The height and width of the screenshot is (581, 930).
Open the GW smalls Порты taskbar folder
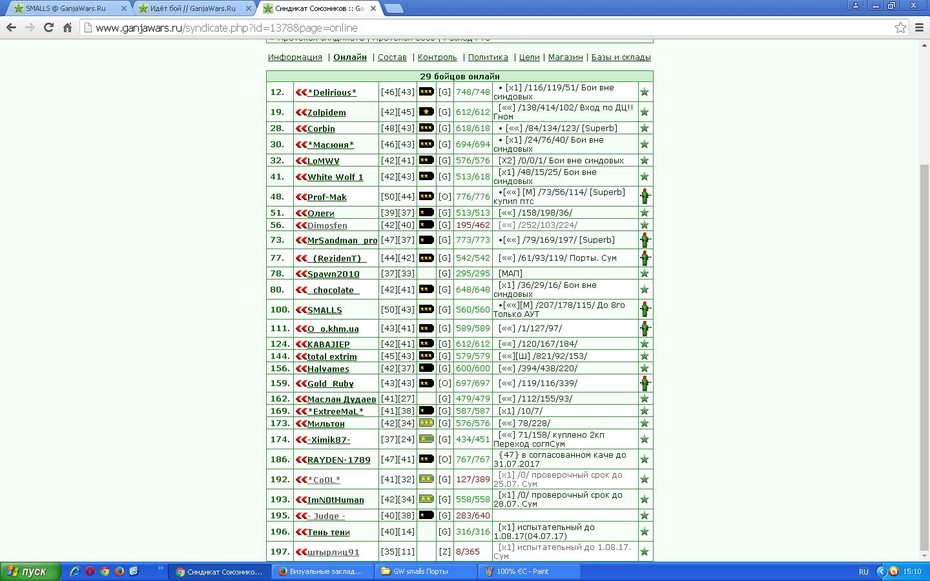click(x=423, y=572)
